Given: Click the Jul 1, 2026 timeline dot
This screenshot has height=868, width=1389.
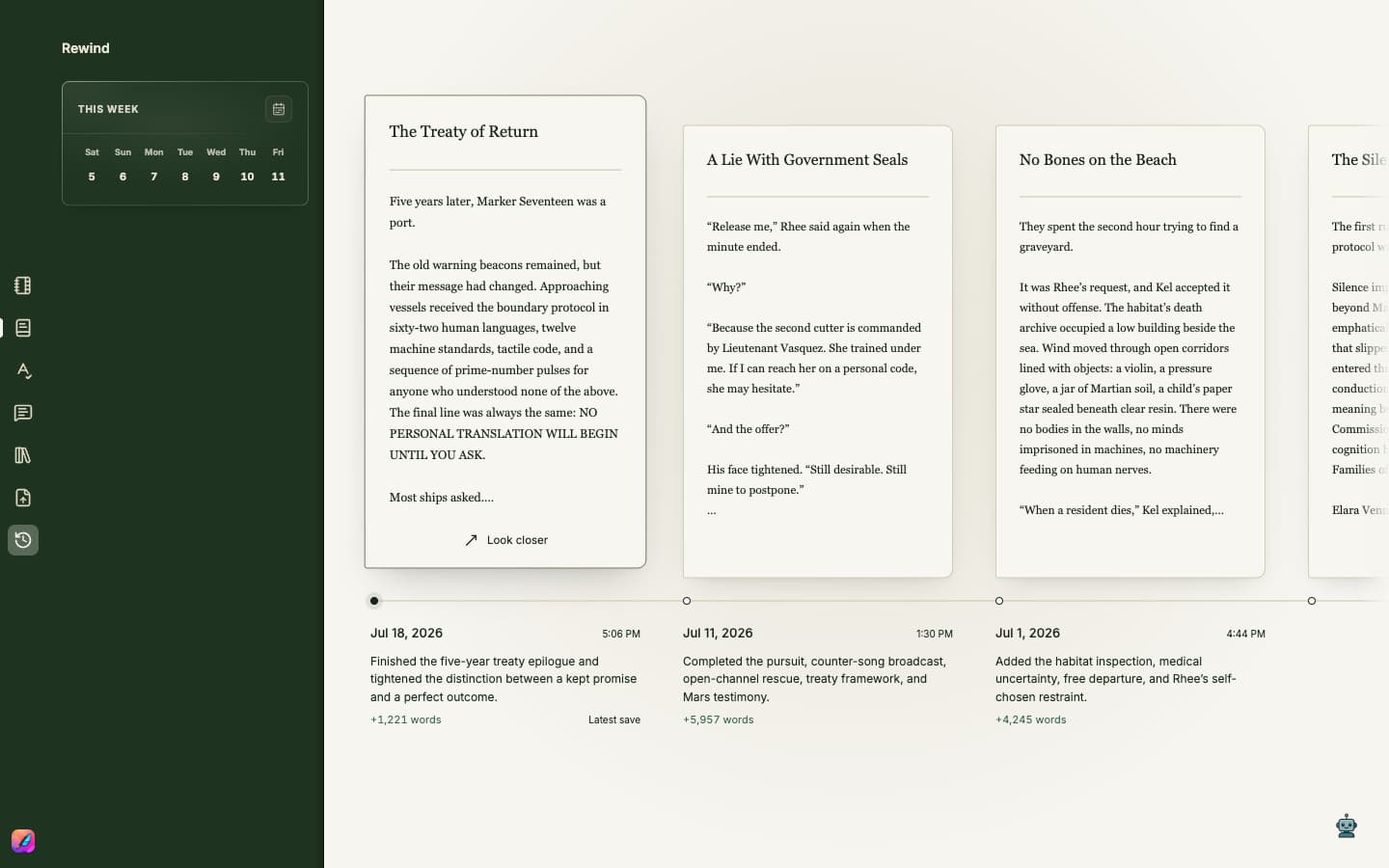Looking at the screenshot, I should pyautogui.click(x=999, y=601).
